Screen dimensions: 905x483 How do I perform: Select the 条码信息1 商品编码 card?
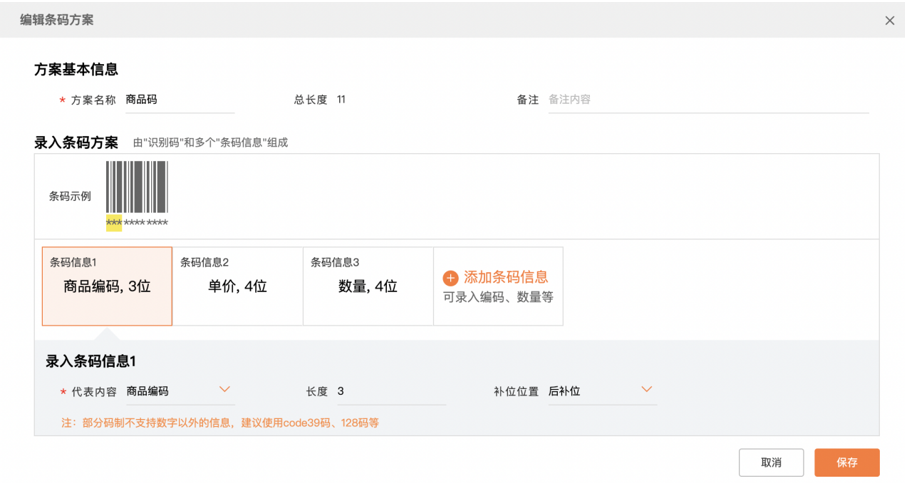(x=107, y=286)
